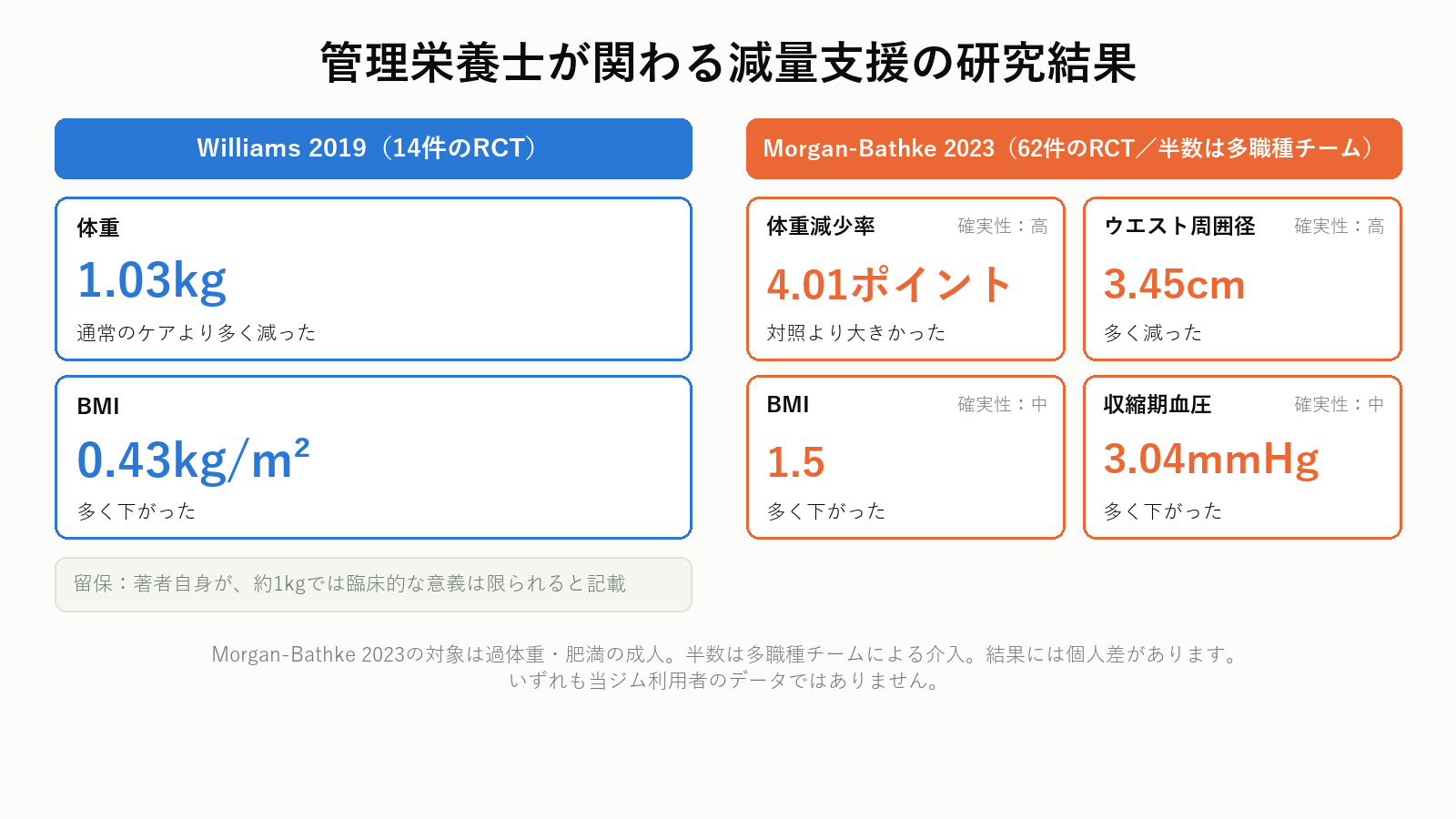Click 確実性：高 in the ウエスト周囲径 card

click(x=1340, y=226)
